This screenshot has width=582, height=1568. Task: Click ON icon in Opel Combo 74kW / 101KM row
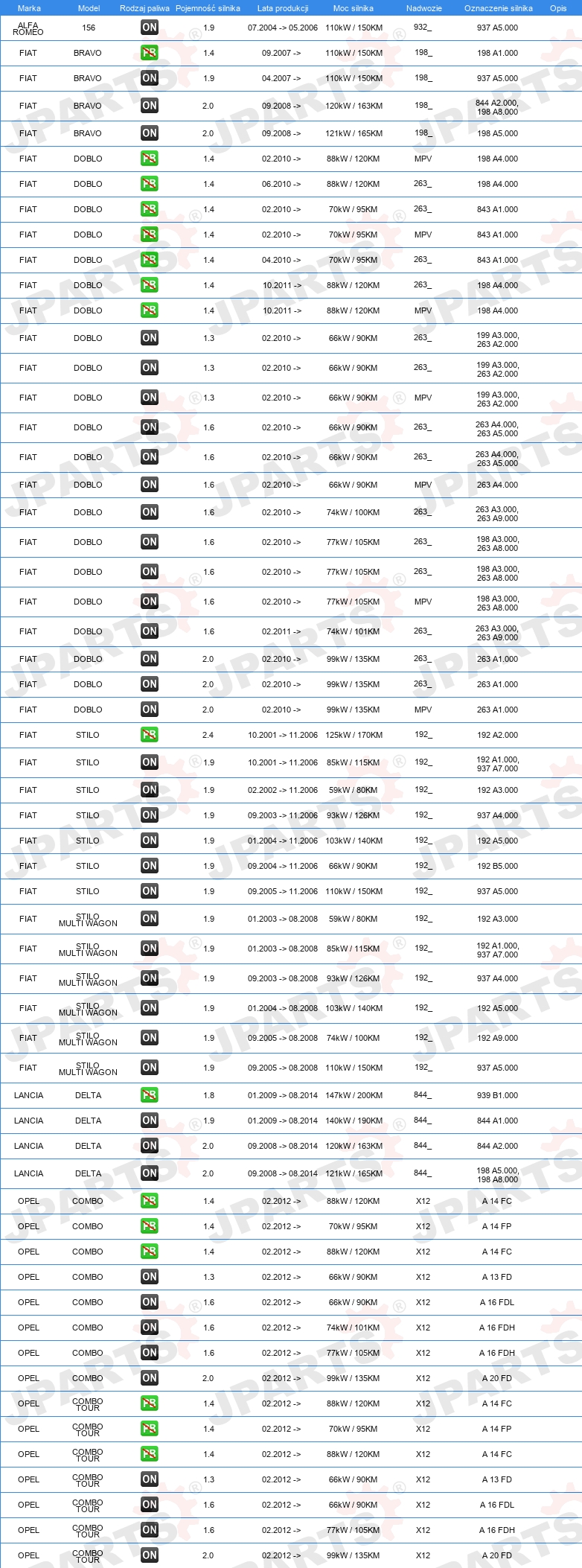[x=150, y=1328]
